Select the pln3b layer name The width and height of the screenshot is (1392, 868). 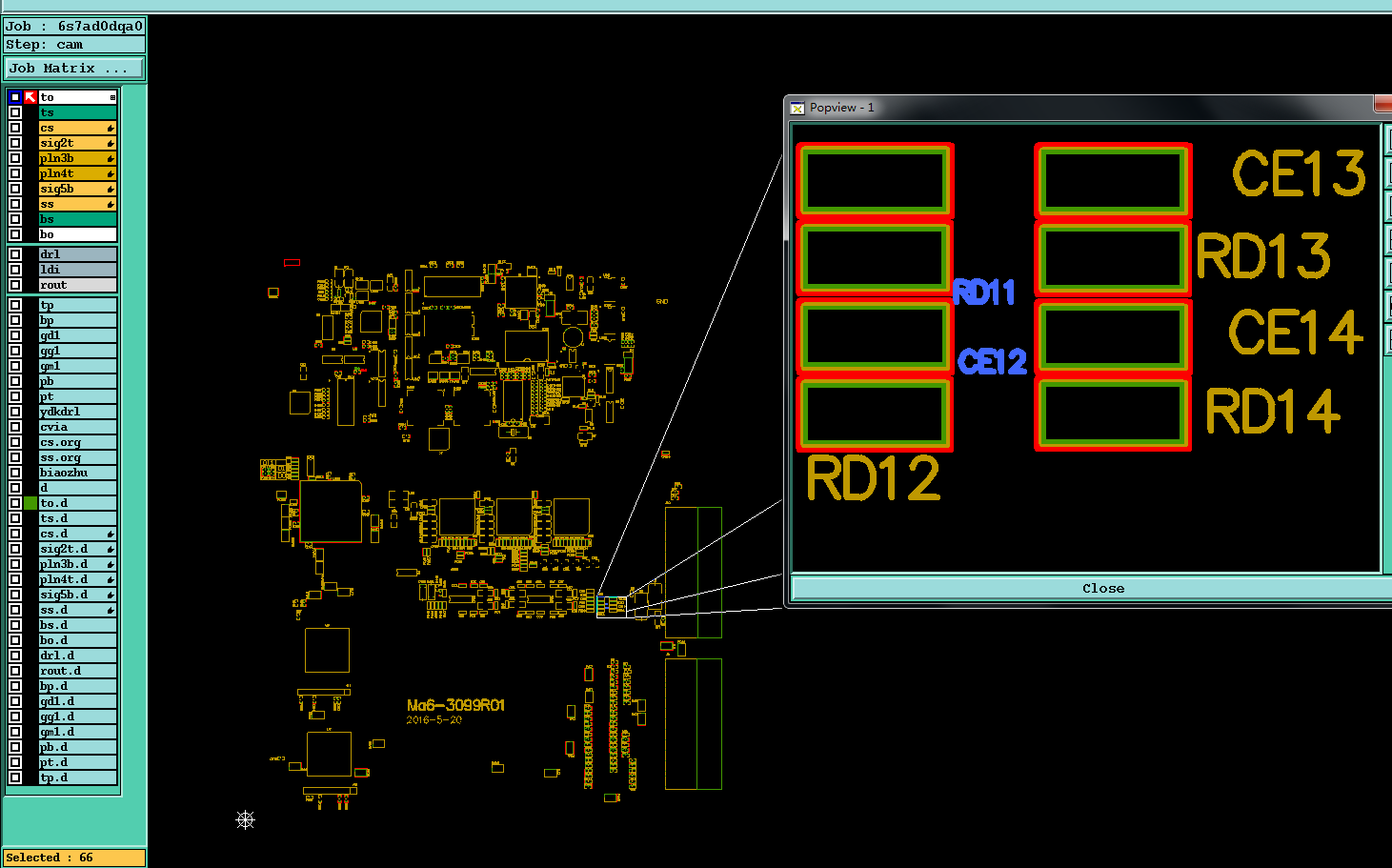click(x=77, y=158)
